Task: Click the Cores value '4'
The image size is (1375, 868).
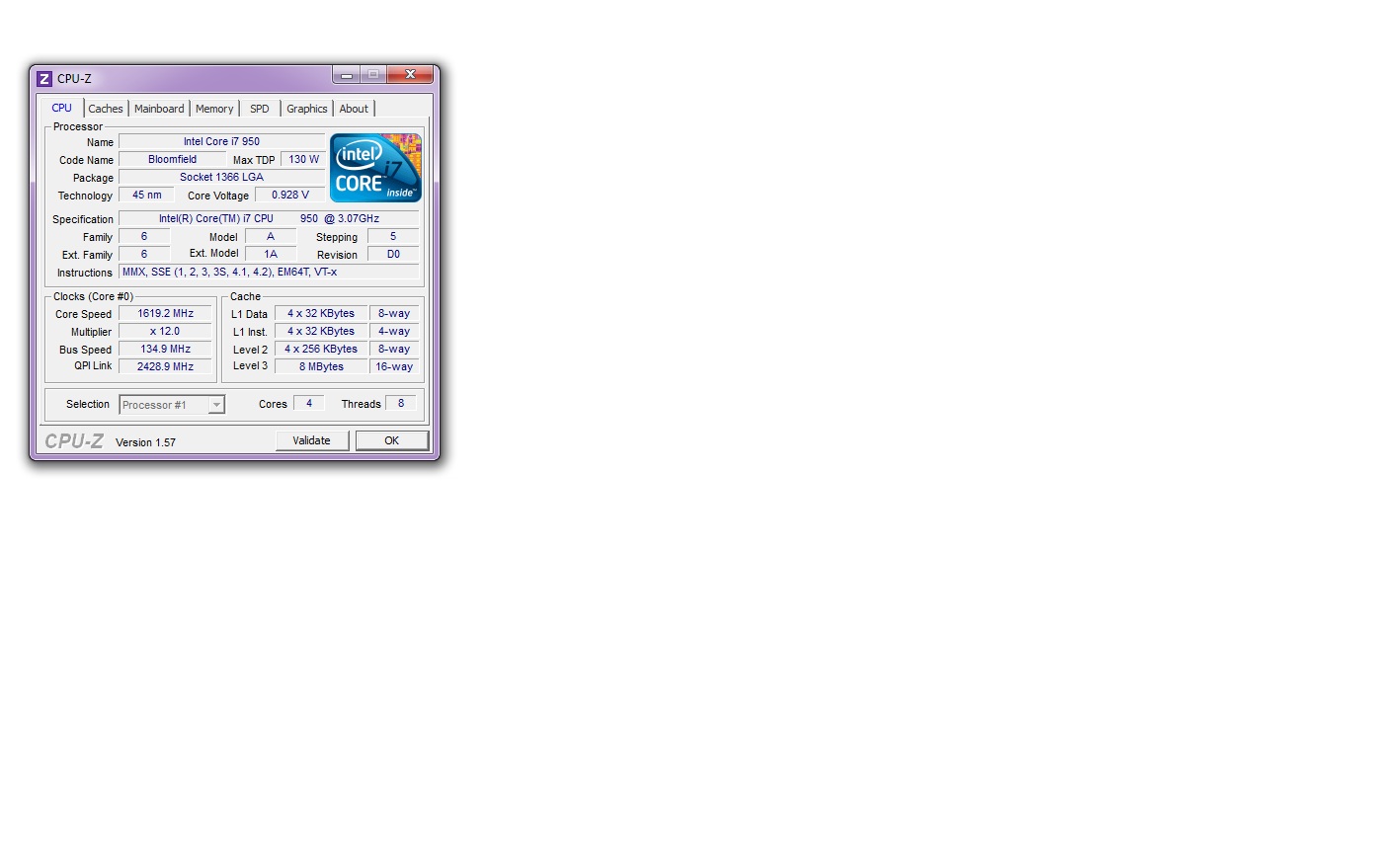Action: (309, 404)
